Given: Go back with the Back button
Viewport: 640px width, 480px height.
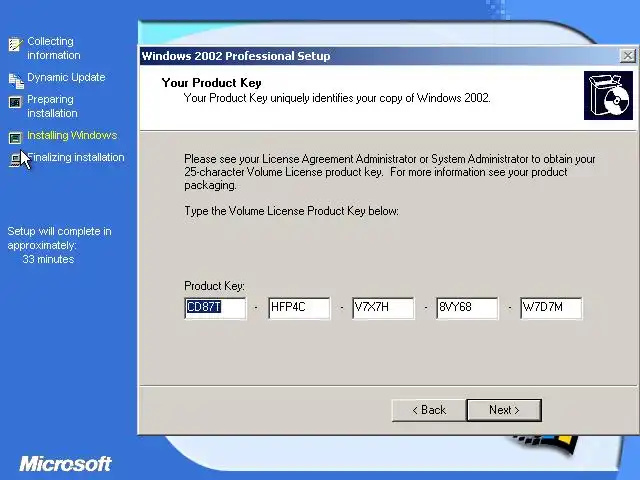Looking at the screenshot, I should point(429,410).
